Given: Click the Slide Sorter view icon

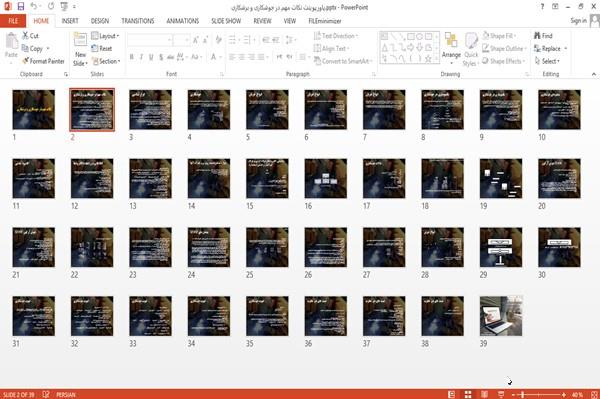Looking at the screenshot, I should pos(468,394).
